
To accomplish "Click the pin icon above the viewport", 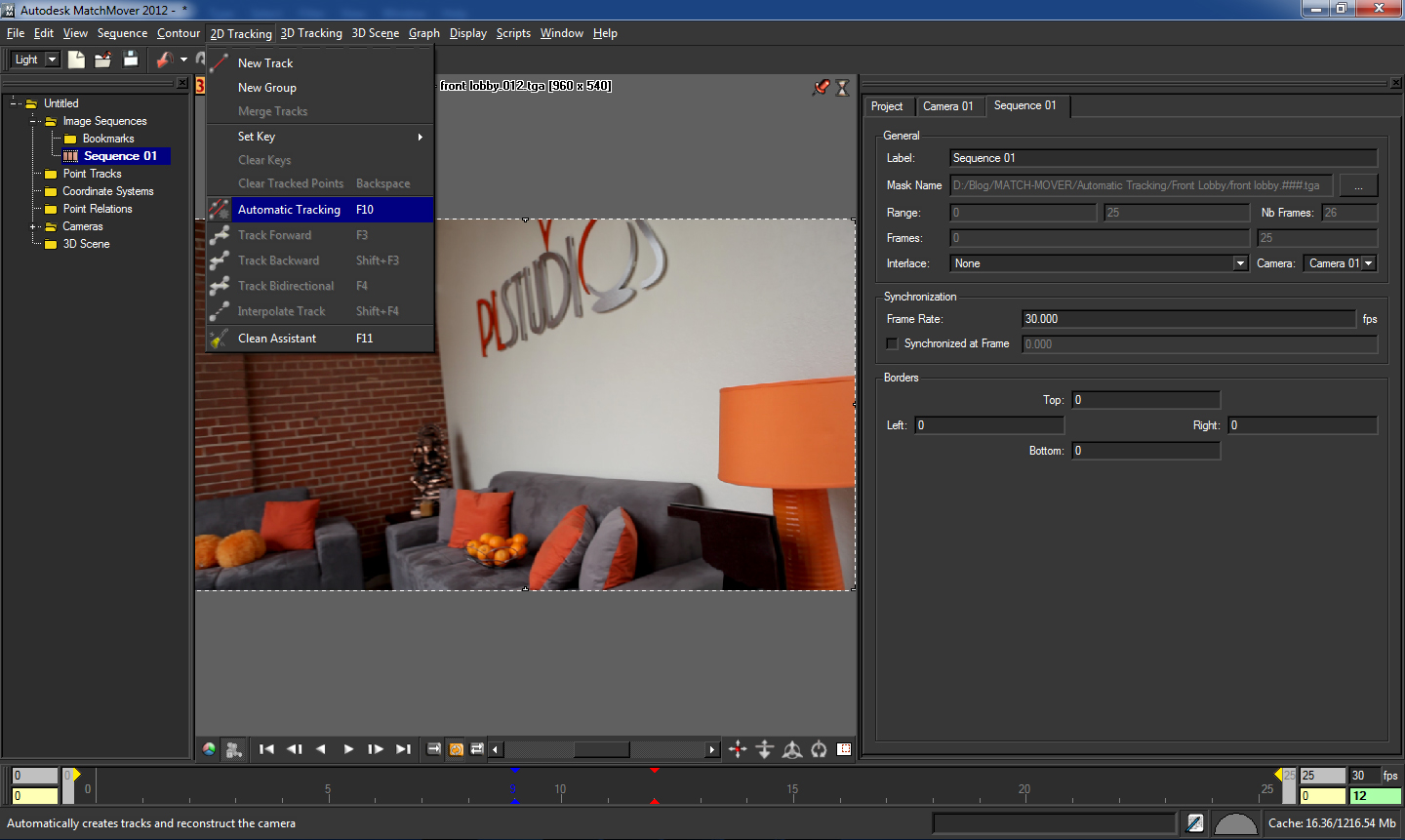I will point(822,87).
